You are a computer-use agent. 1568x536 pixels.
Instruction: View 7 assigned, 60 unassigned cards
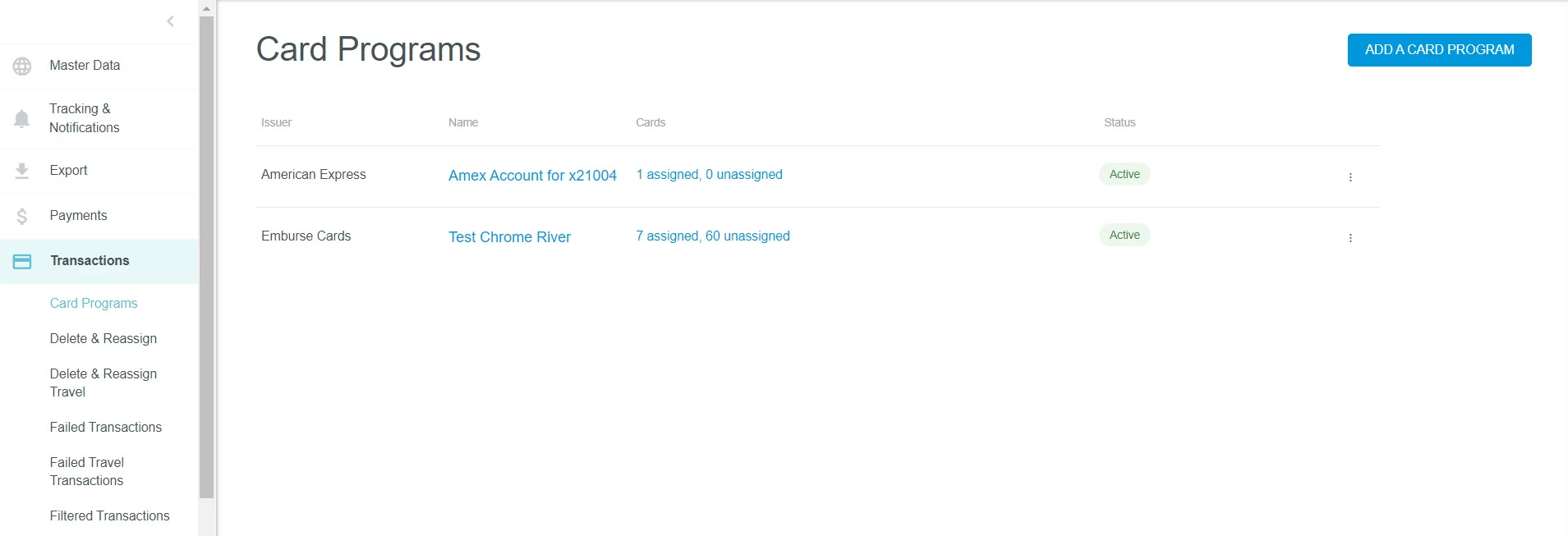[x=712, y=236]
